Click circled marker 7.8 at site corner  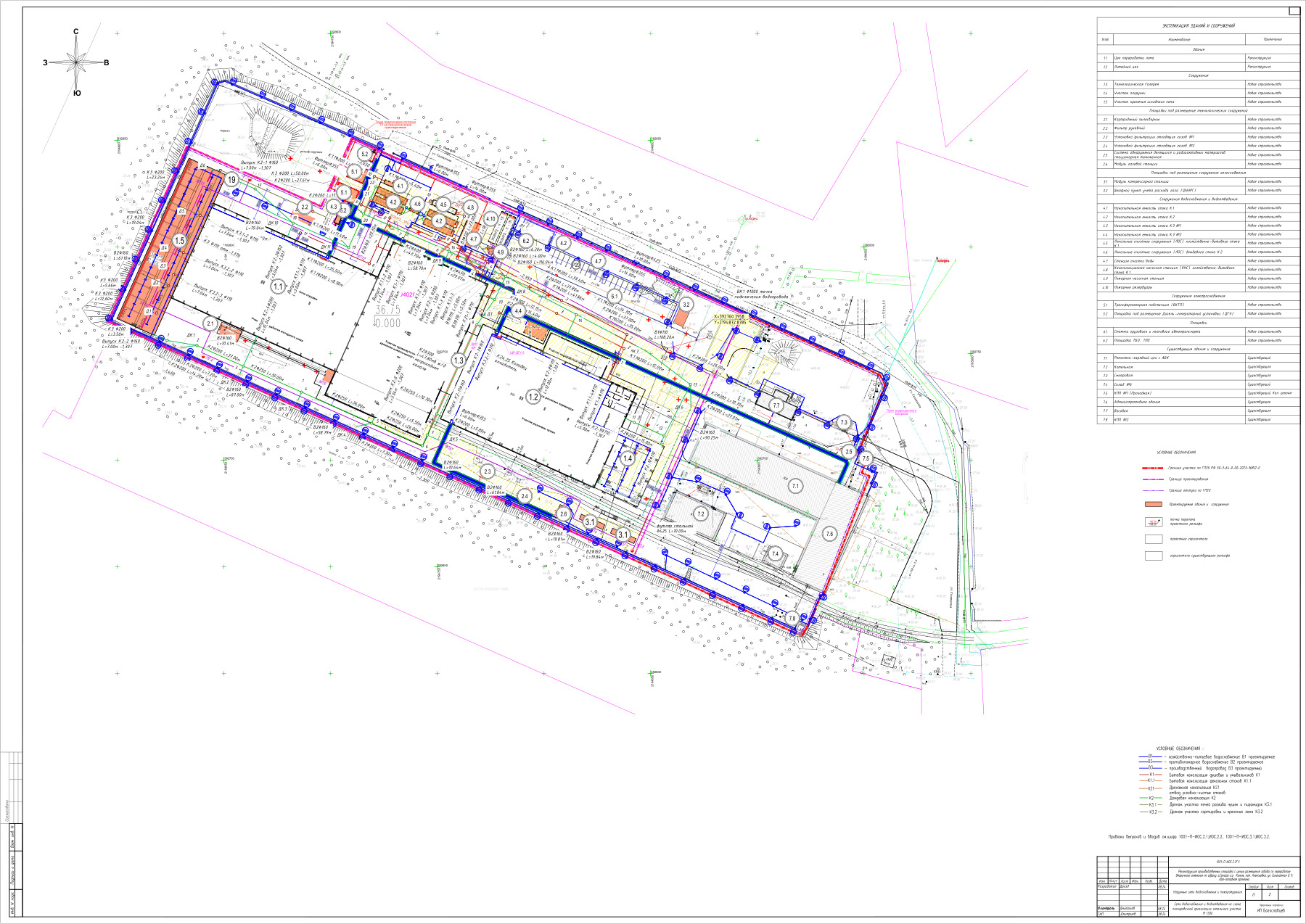[x=792, y=619]
